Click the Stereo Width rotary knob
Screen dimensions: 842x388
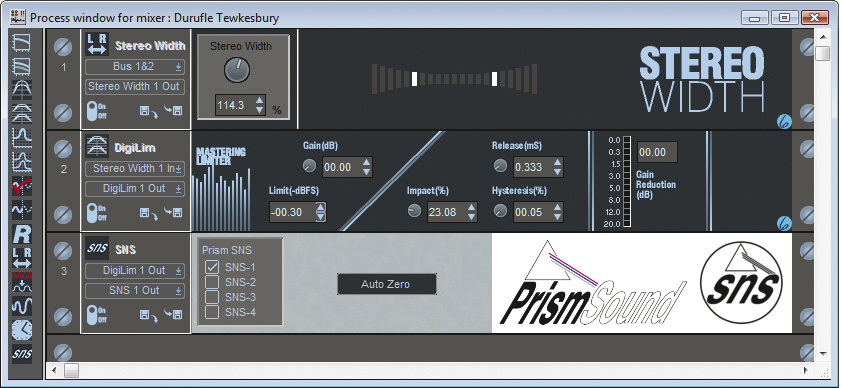tap(237, 70)
